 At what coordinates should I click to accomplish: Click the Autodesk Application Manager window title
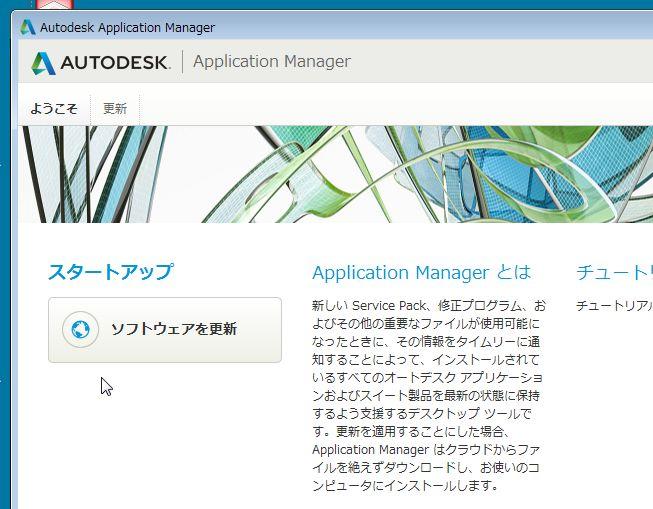pyautogui.click(x=127, y=28)
